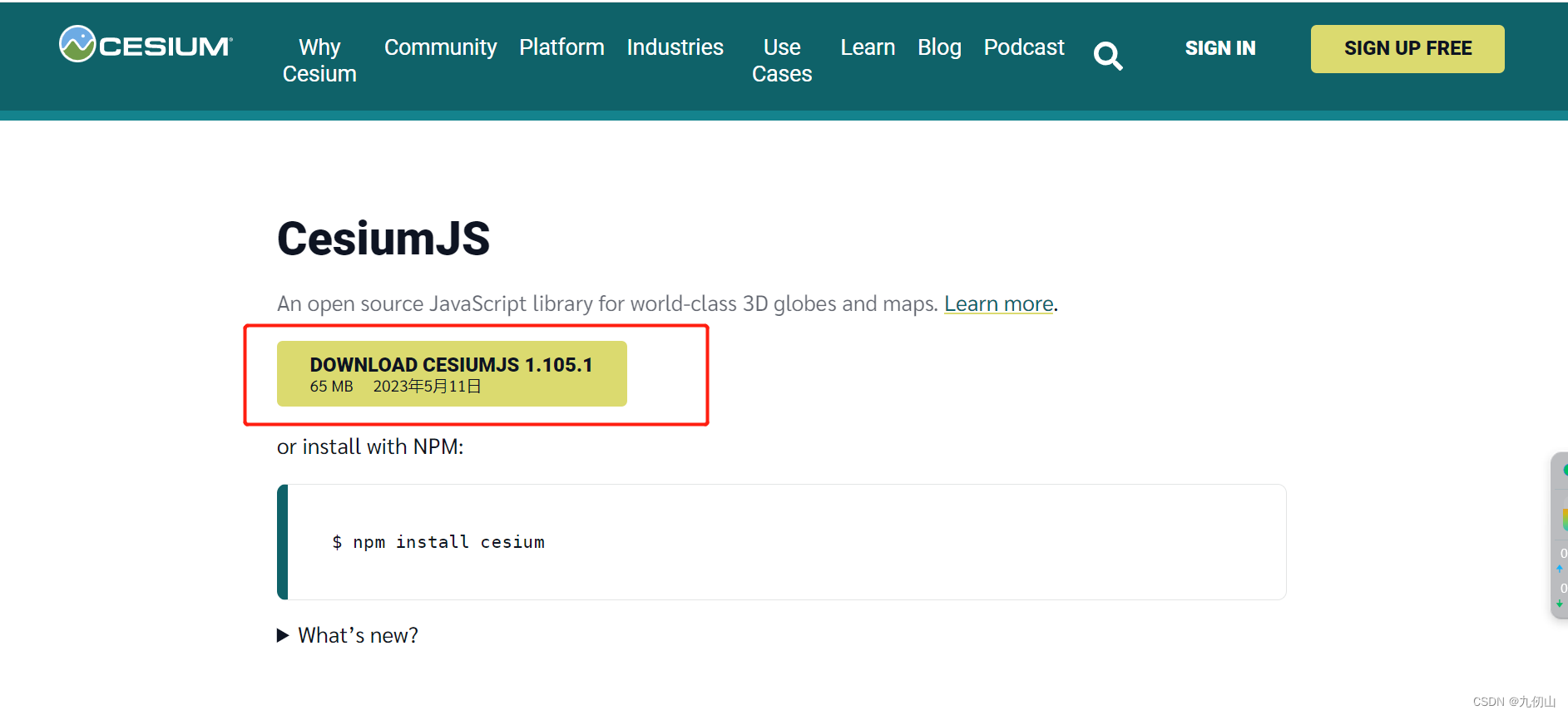Click the Cesium logo in the header
The height and width of the screenshot is (715, 1568).
(146, 45)
